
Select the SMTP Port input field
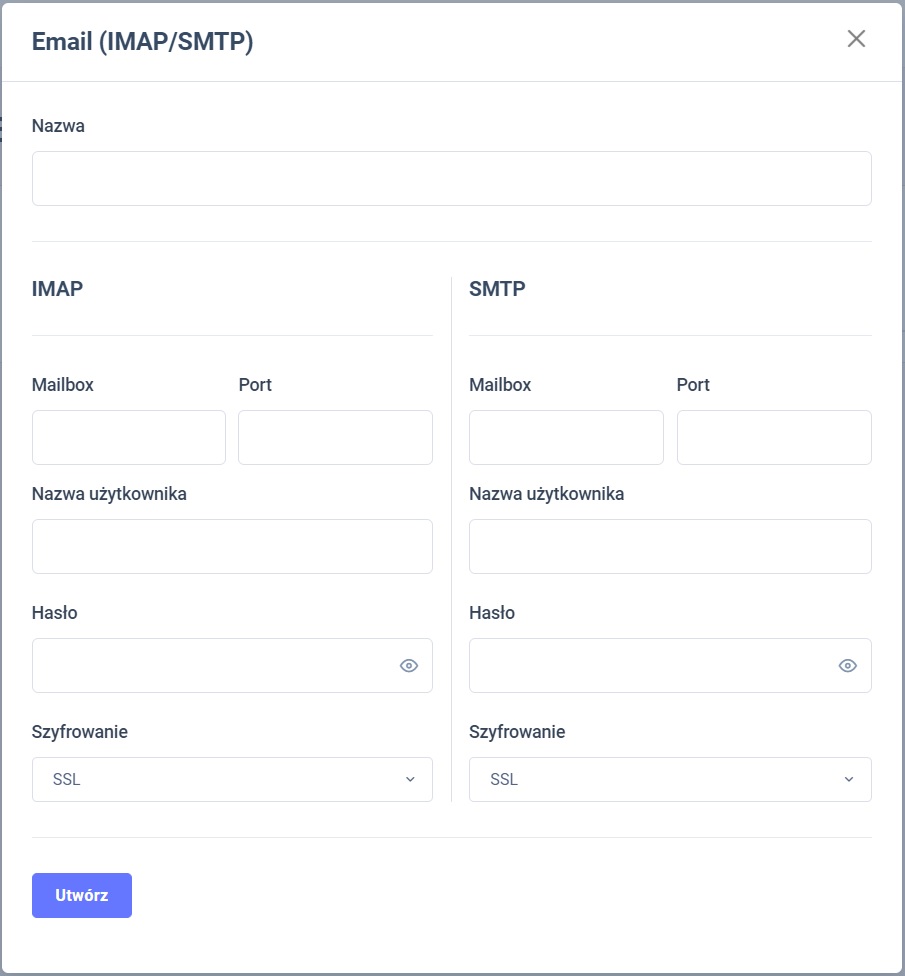coord(774,438)
